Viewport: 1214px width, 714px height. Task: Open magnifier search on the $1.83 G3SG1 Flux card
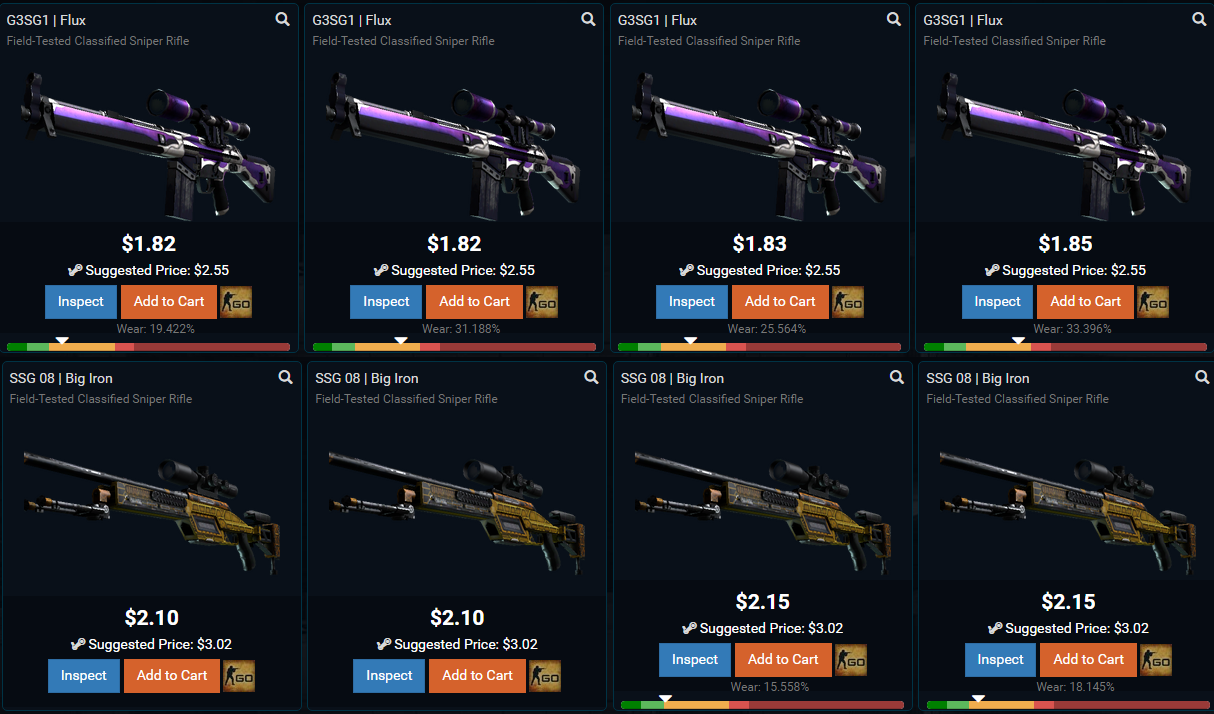point(894,19)
